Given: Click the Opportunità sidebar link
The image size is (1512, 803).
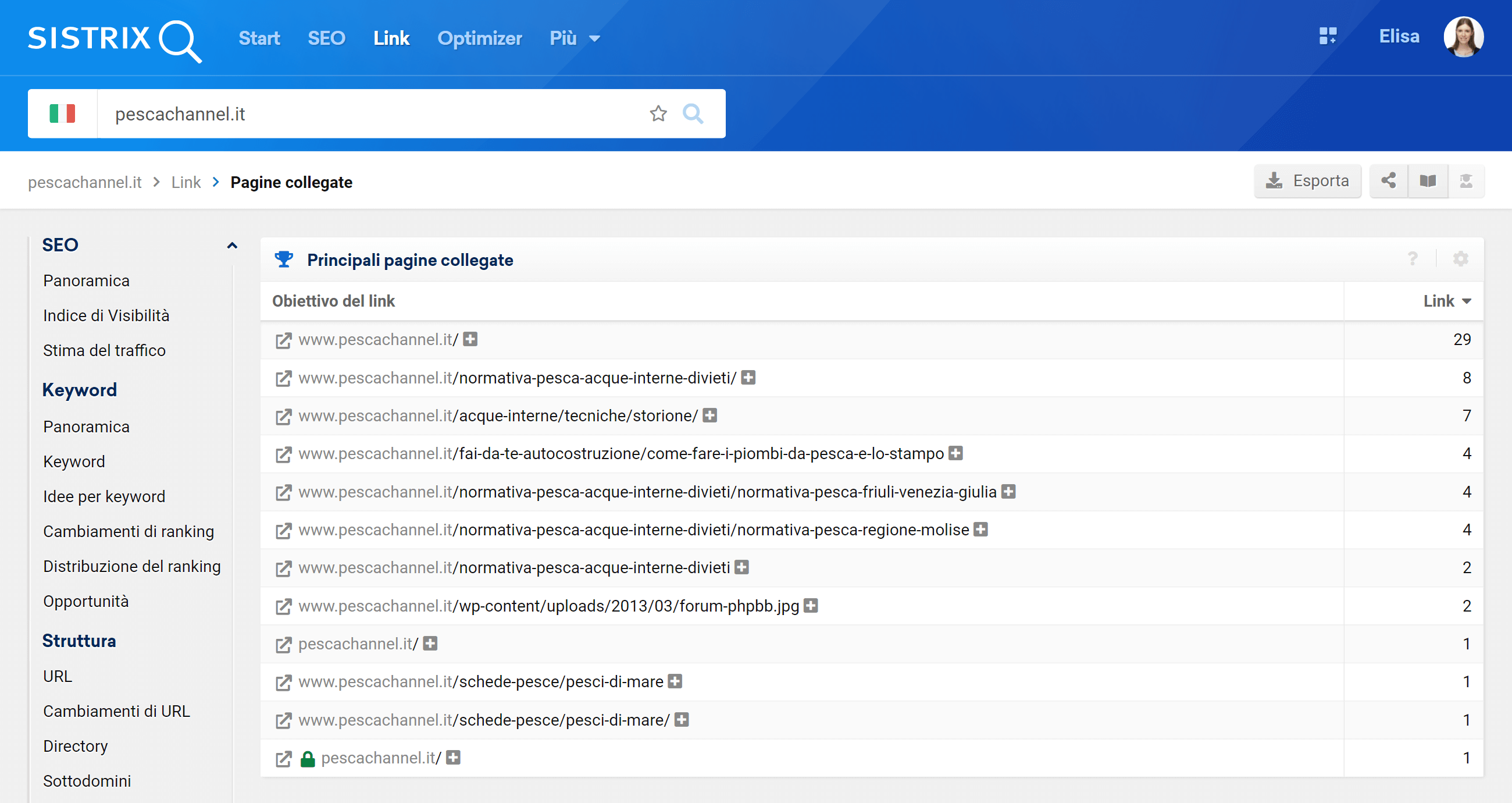Looking at the screenshot, I should coord(86,601).
